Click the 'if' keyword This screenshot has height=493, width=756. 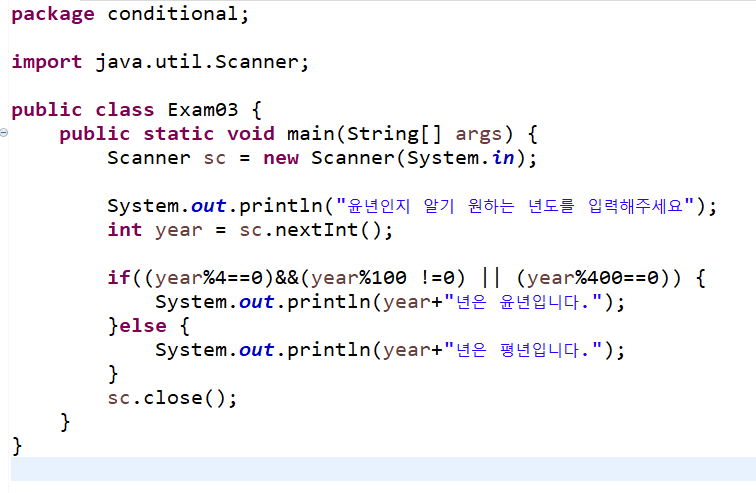pyautogui.click(x=119, y=278)
